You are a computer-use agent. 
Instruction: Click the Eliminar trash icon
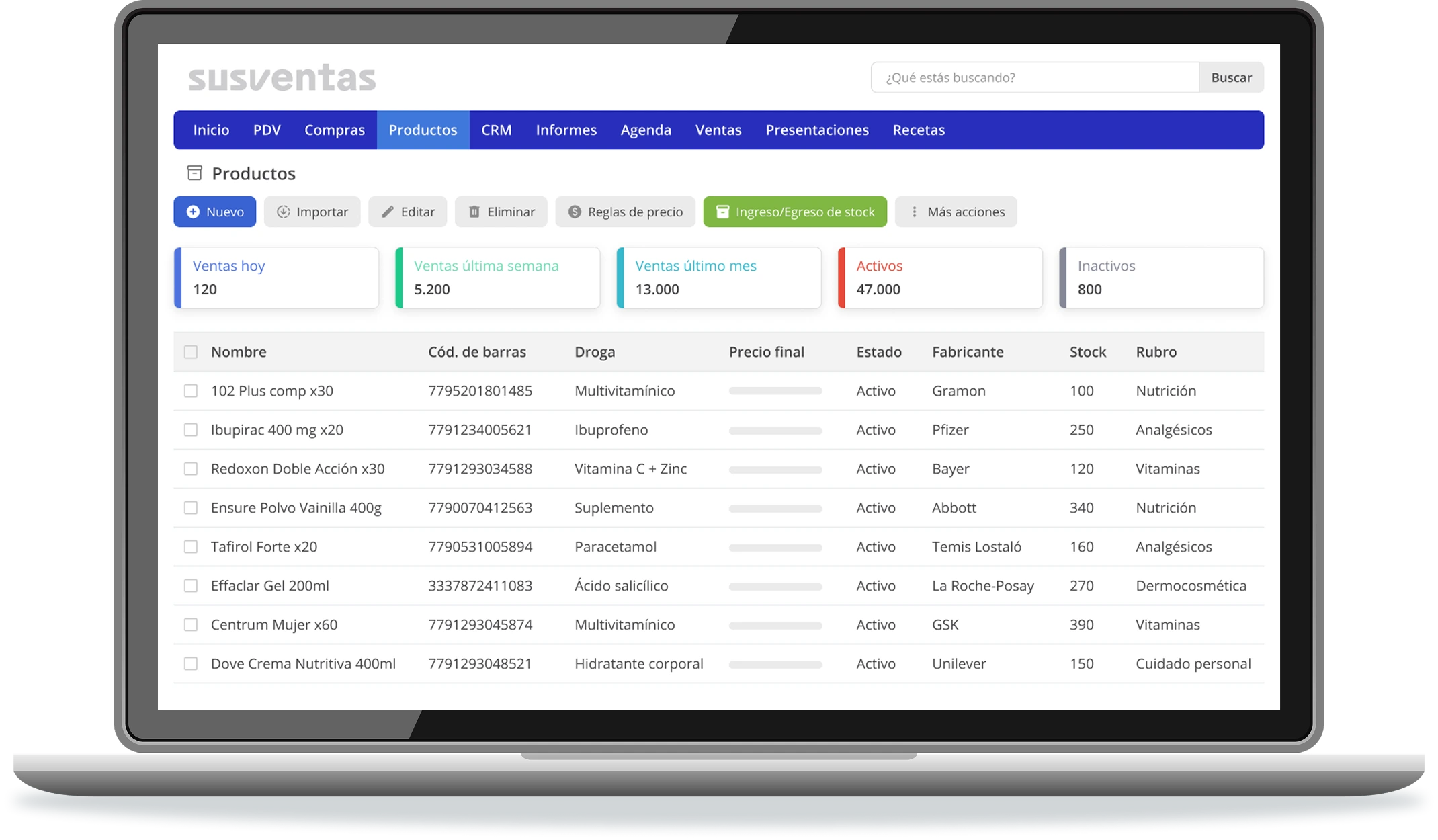(475, 212)
